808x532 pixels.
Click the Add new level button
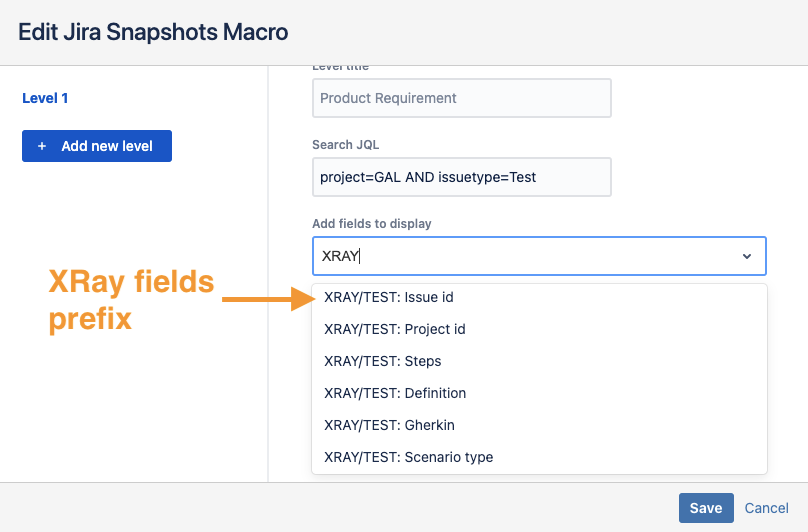(x=97, y=146)
